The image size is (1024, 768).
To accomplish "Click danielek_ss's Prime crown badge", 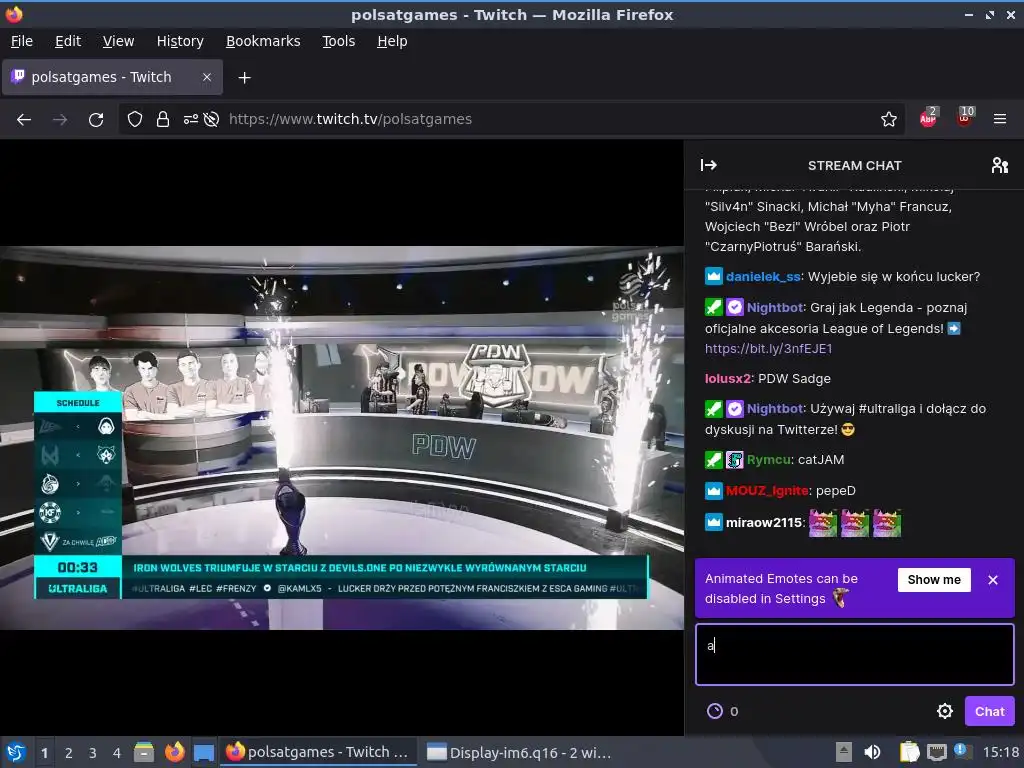I will 714,276.
